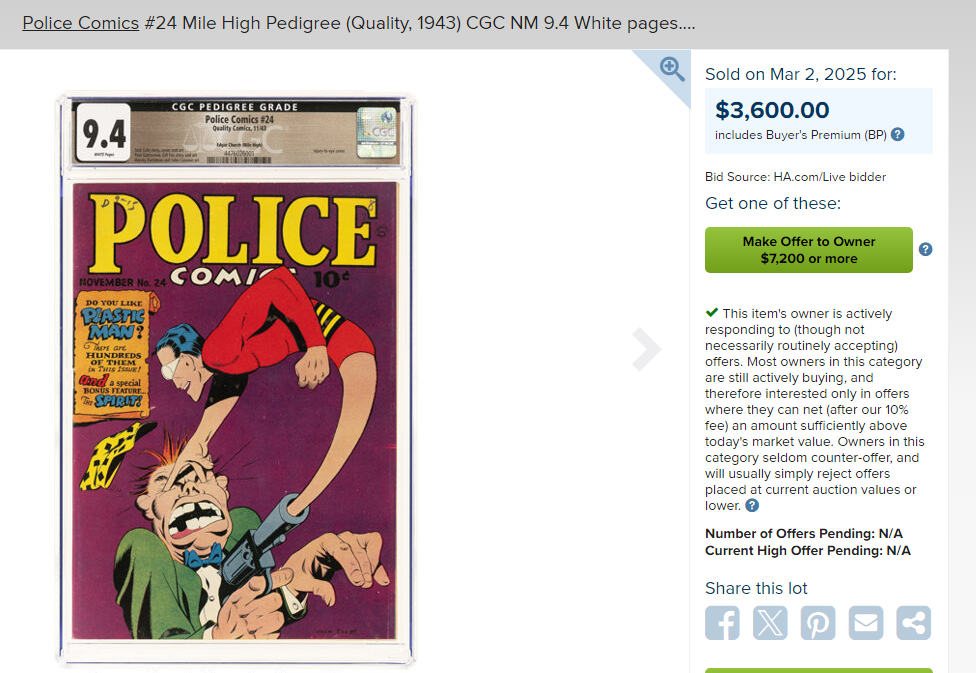The width and height of the screenshot is (976, 673).
Task: Share the lot using the email envelope icon
Action: (866, 622)
